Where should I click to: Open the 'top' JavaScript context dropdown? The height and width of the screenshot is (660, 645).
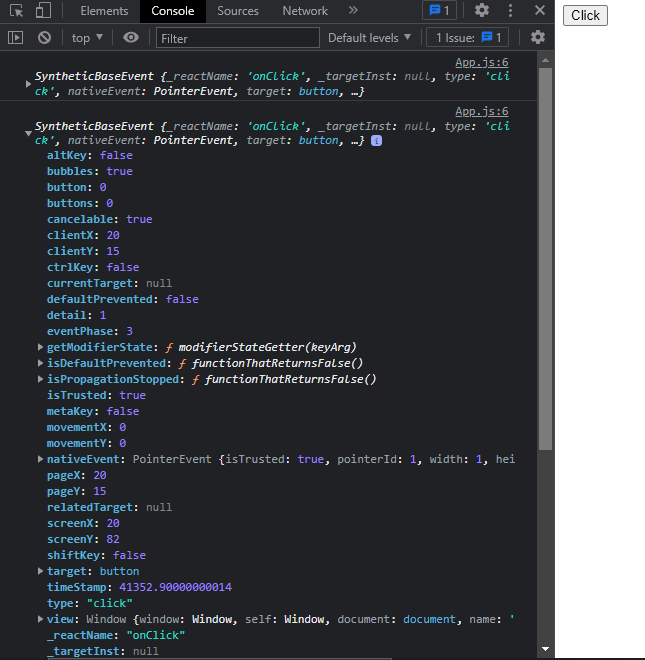coord(88,38)
